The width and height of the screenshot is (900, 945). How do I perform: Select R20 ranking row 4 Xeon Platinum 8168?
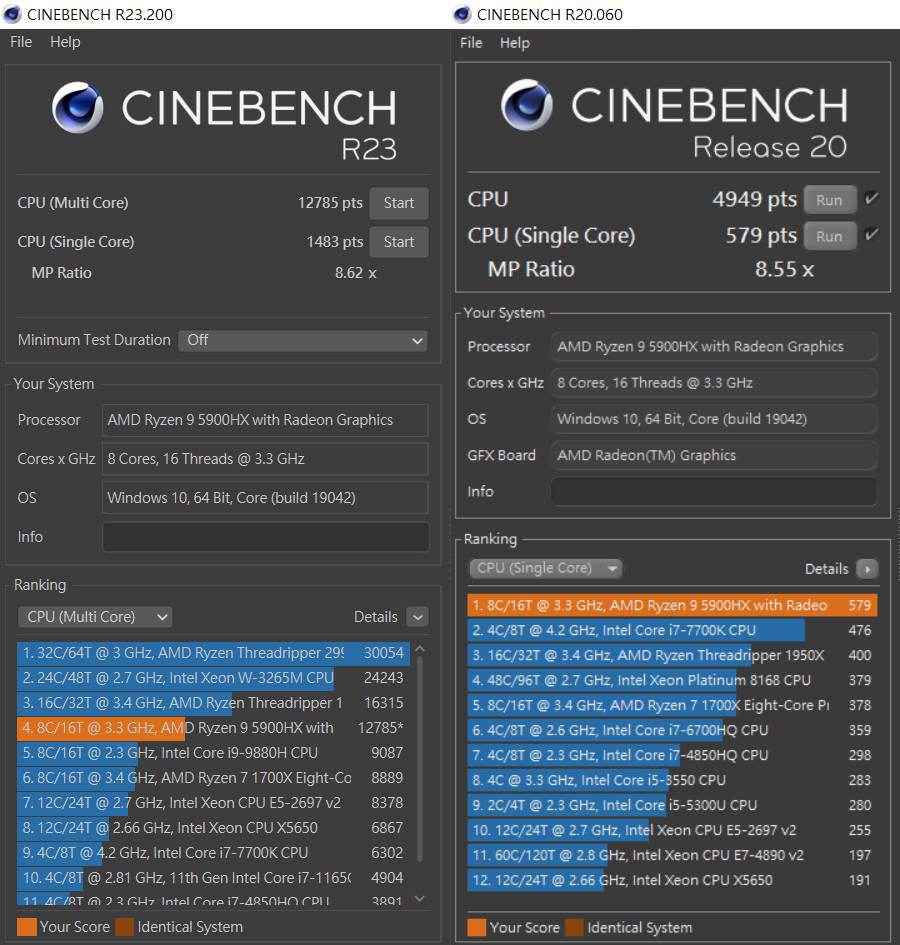click(672, 680)
